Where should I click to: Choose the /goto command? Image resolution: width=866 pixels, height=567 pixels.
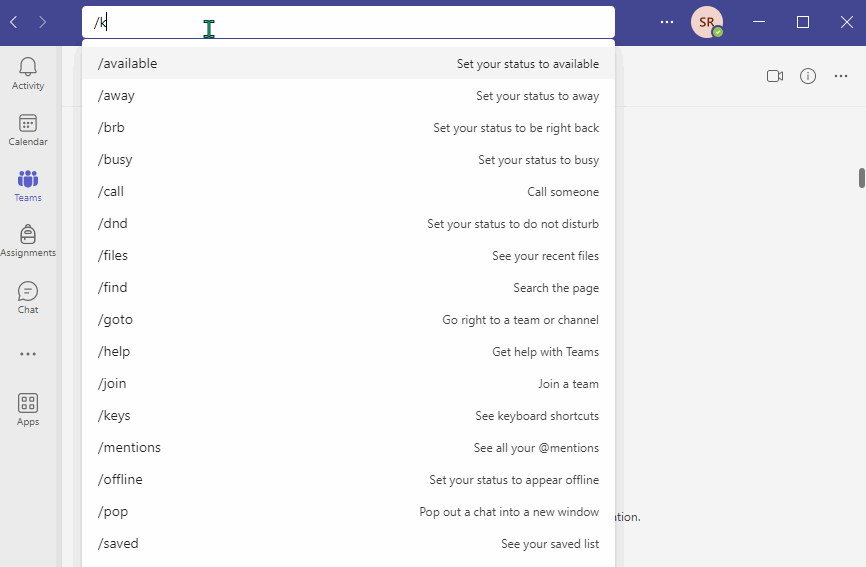pos(348,320)
